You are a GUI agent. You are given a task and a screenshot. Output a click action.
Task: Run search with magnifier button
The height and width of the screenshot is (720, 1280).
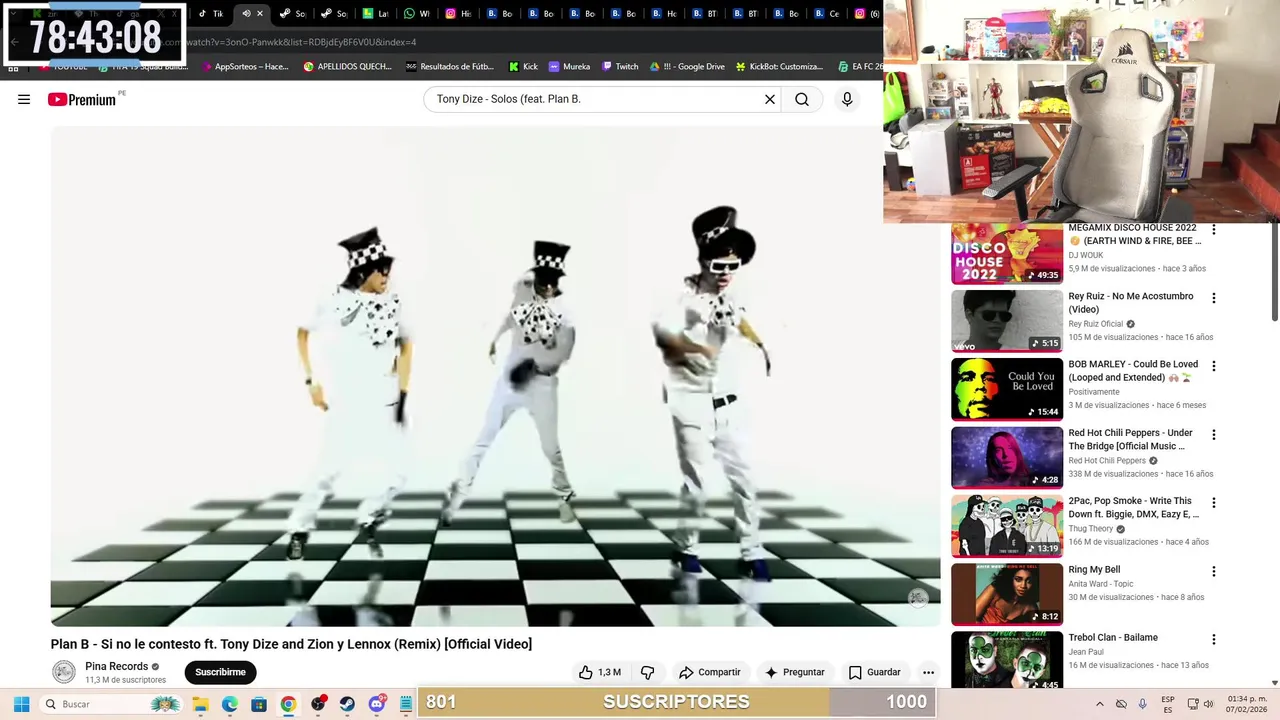pos(802,99)
